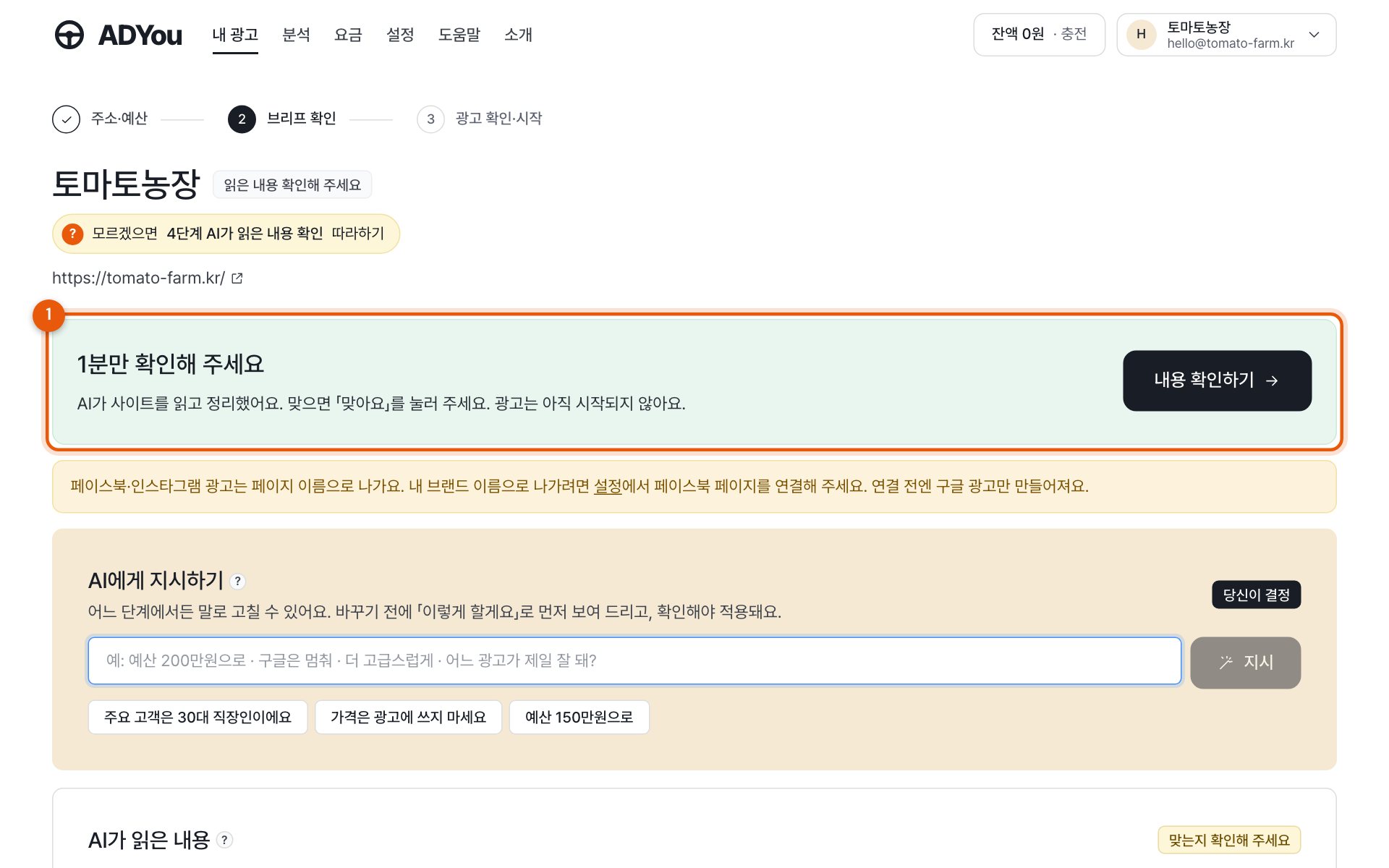The image size is (1389, 868).
Task: Click the 내용 확인하기 button
Action: pyautogui.click(x=1217, y=380)
